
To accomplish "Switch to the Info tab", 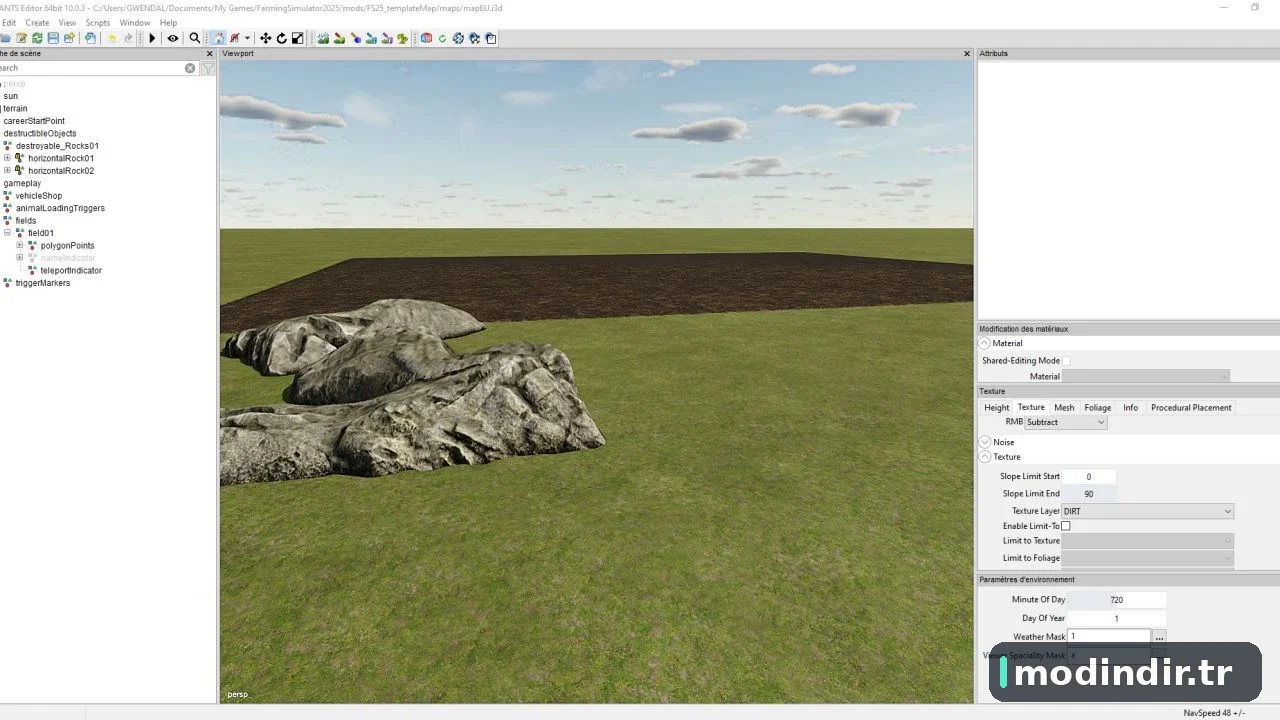I will tap(1131, 408).
